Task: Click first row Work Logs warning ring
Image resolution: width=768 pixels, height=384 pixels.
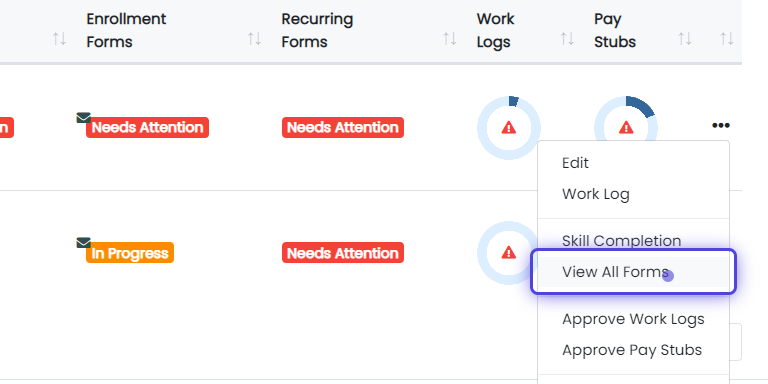Action: click(x=509, y=128)
